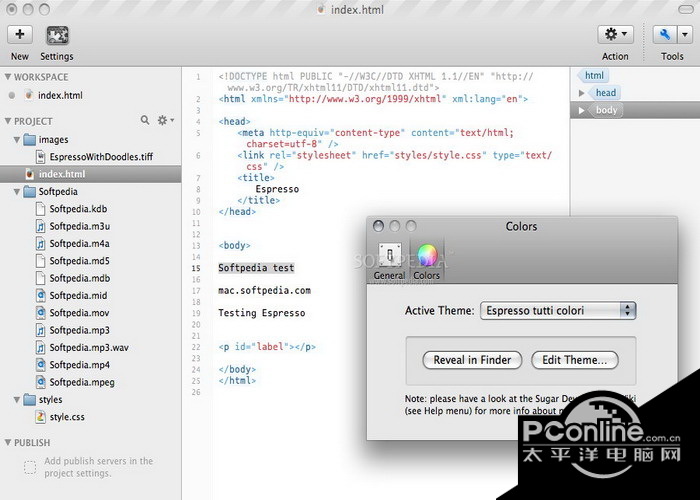Image resolution: width=700 pixels, height=500 pixels.
Task: Select Softpedia.mp3.wav file icon
Action: point(41,347)
